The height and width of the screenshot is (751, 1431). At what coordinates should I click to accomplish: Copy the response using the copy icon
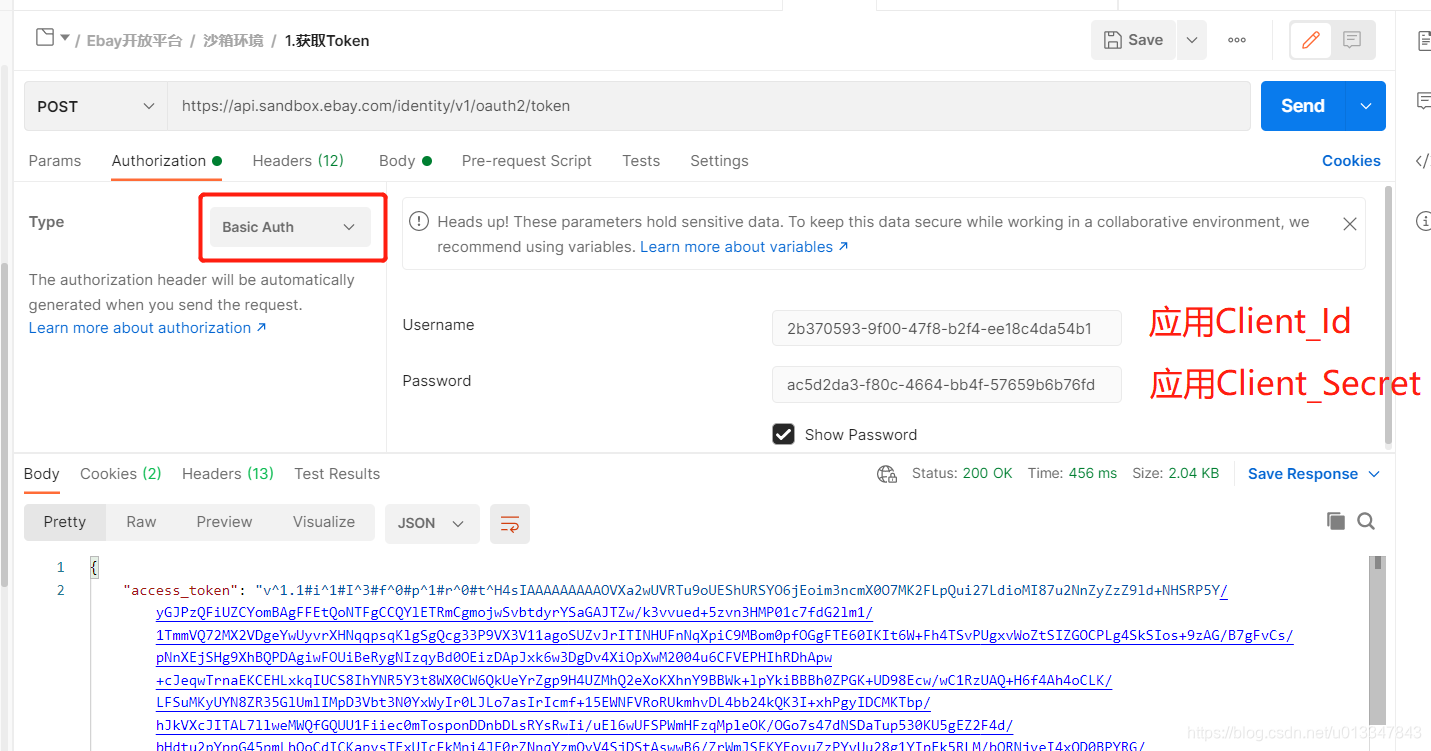pos(1335,521)
